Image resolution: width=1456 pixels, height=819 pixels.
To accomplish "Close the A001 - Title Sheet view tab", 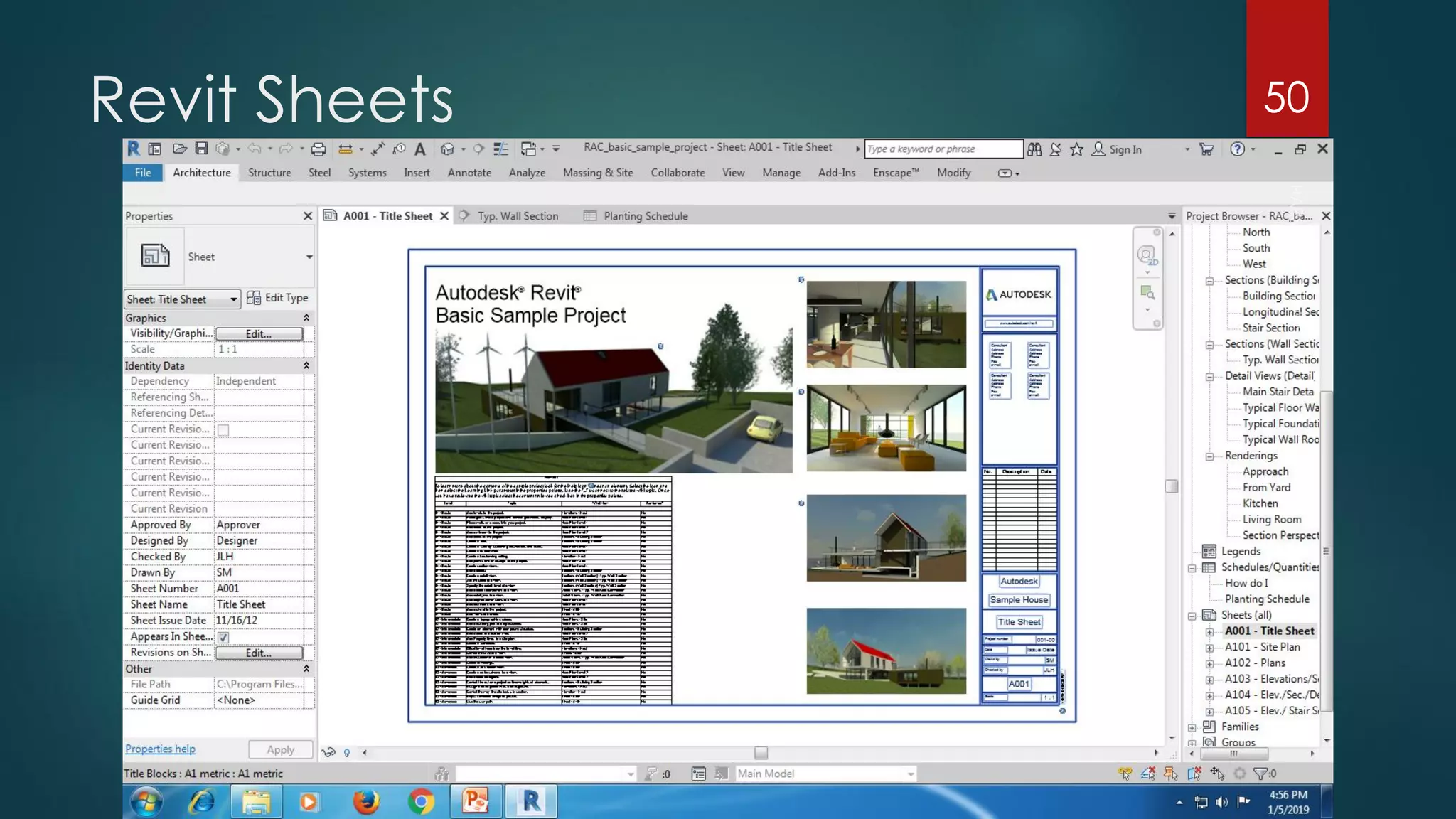I will tap(444, 216).
